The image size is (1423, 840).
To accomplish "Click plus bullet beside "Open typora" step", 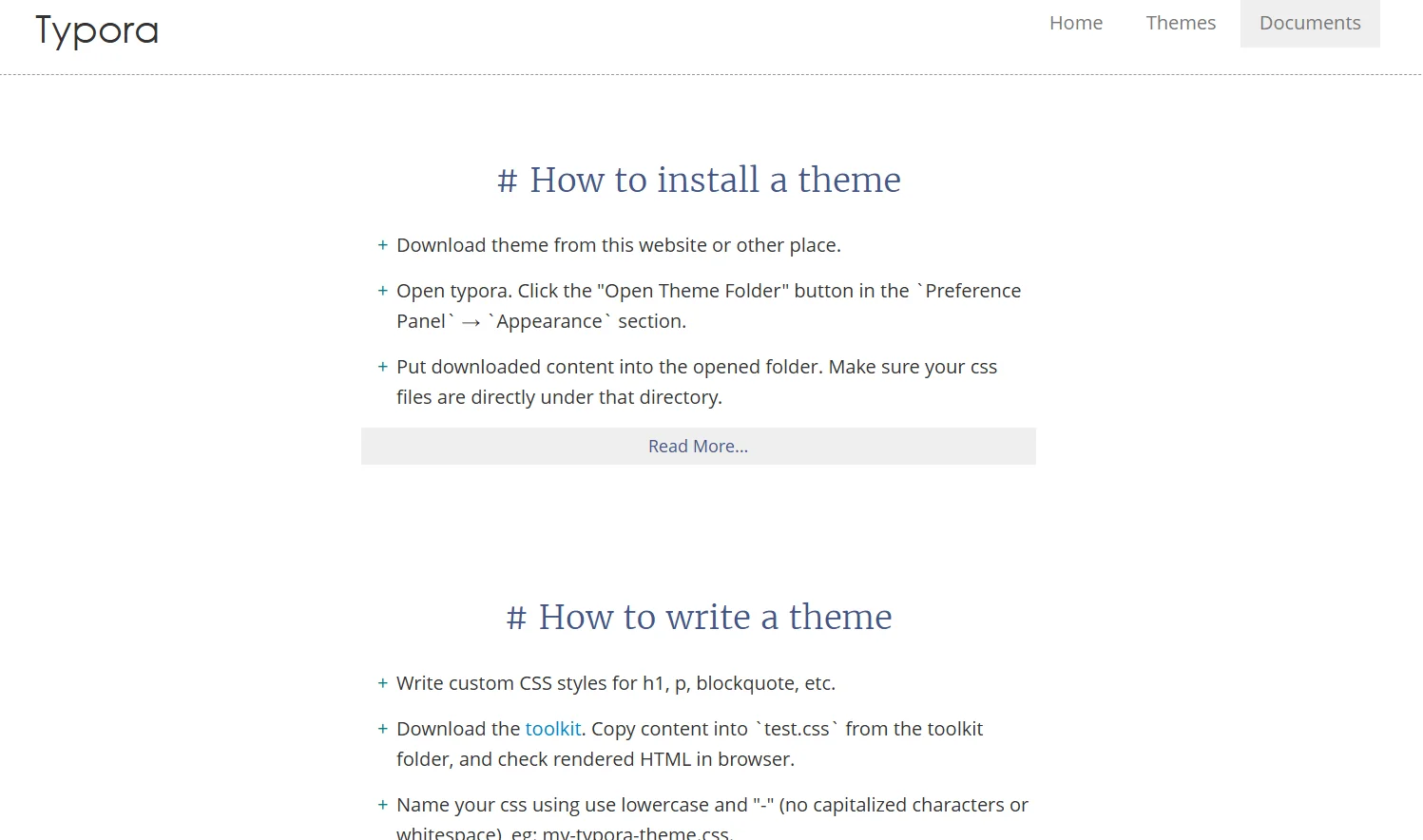I will coord(382,291).
